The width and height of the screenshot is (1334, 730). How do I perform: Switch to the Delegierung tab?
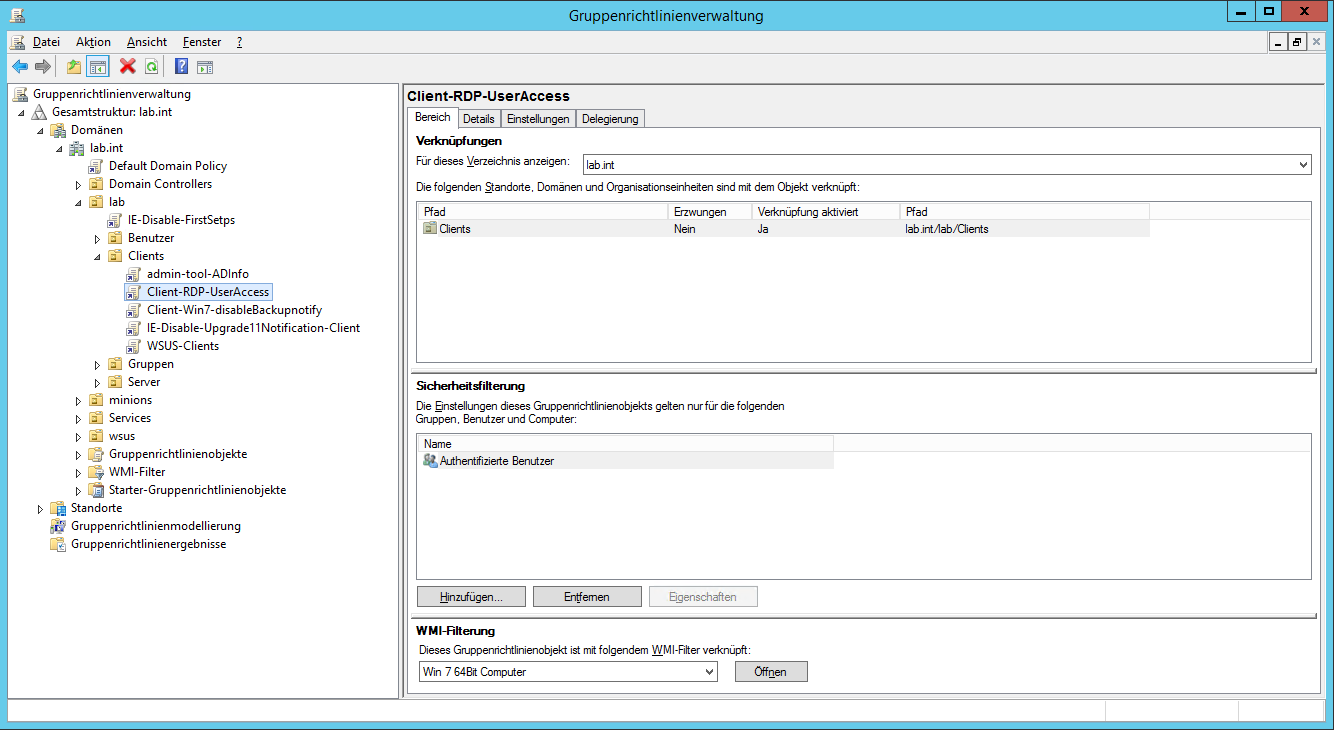tap(610, 119)
